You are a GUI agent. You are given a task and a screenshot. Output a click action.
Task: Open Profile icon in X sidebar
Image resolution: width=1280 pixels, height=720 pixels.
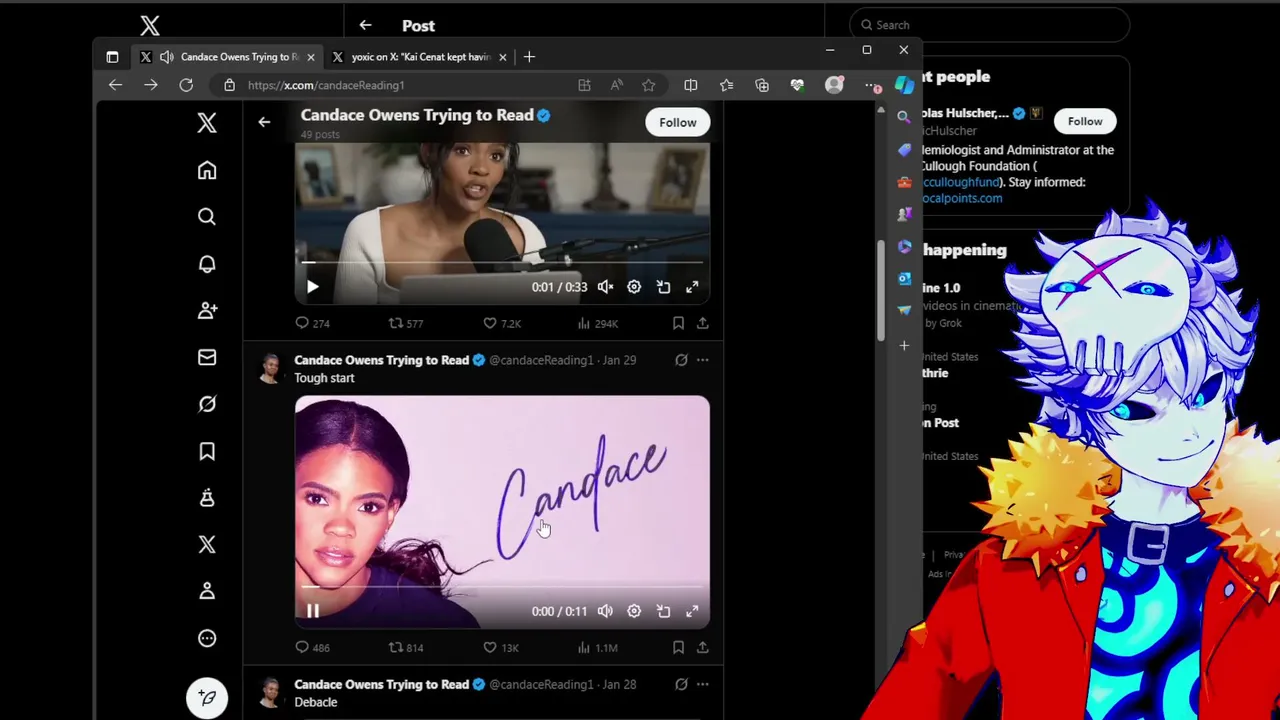tap(207, 591)
